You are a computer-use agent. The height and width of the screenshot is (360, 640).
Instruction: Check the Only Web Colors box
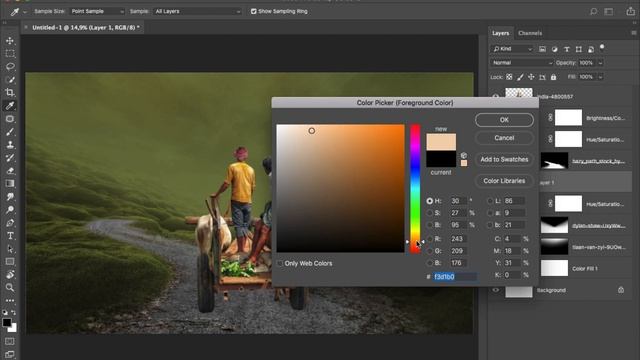coord(280,264)
